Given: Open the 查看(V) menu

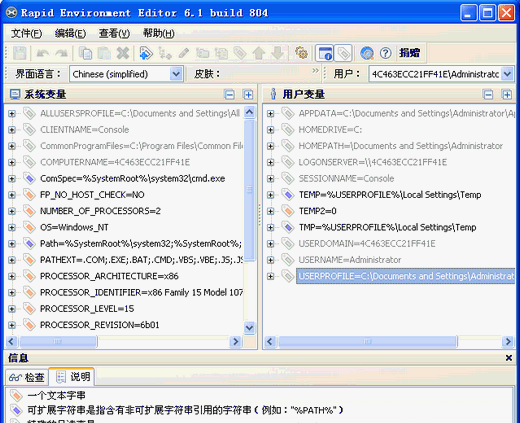Looking at the screenshot, I should 114,33.
